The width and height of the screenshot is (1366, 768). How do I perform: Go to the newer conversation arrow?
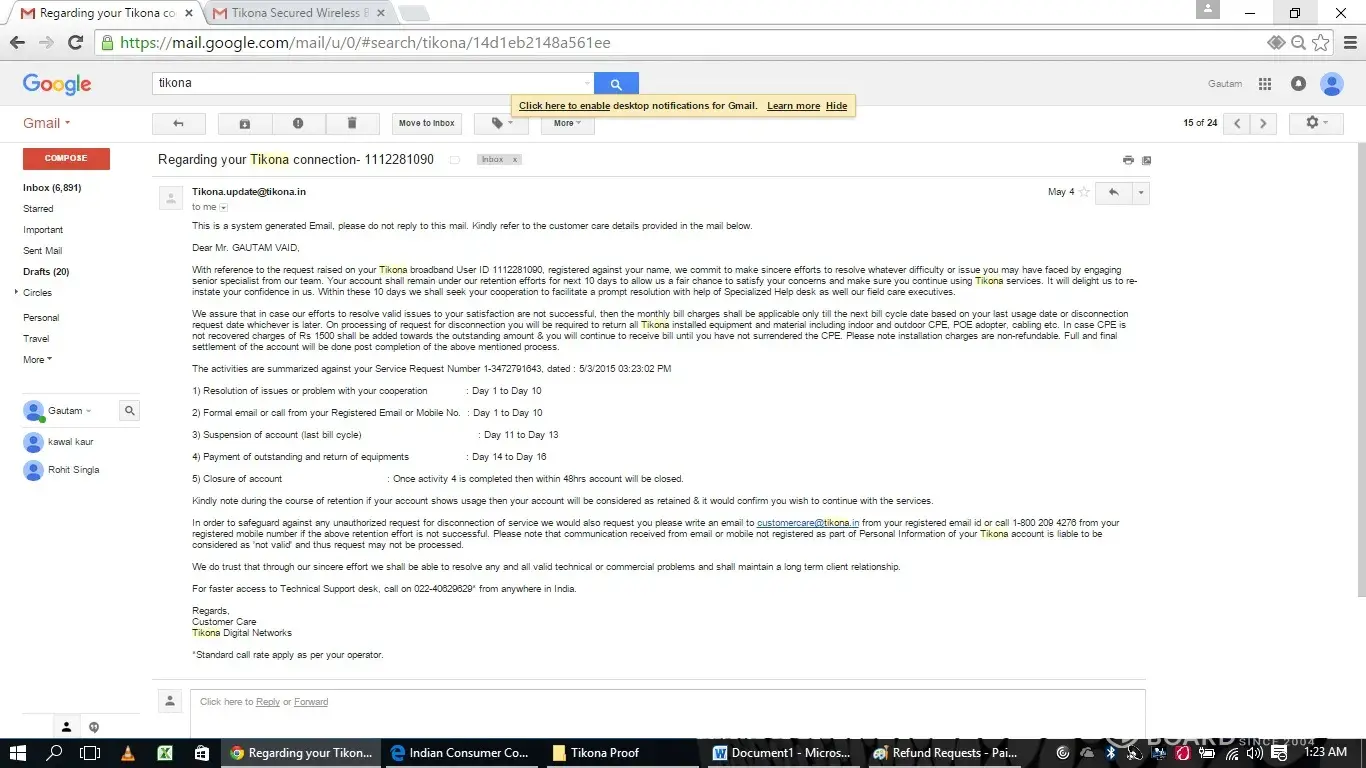click(1237, 123)
